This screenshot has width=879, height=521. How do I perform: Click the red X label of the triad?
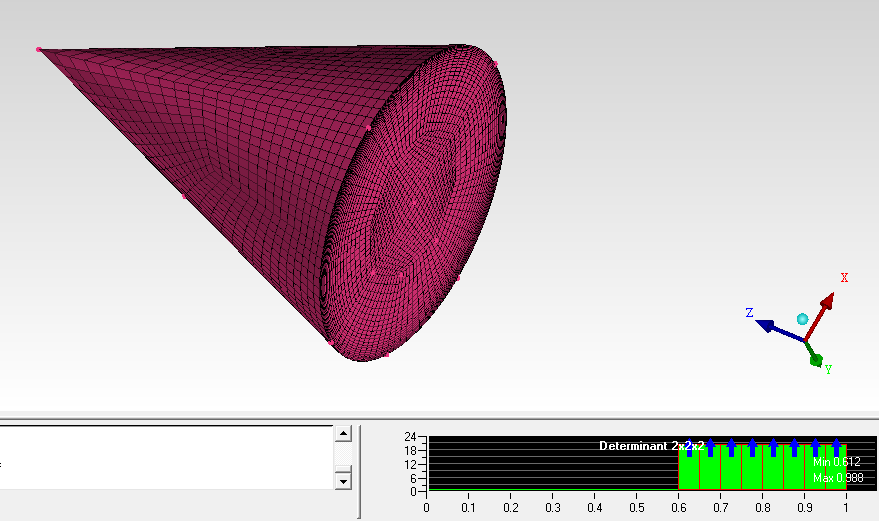844,278
